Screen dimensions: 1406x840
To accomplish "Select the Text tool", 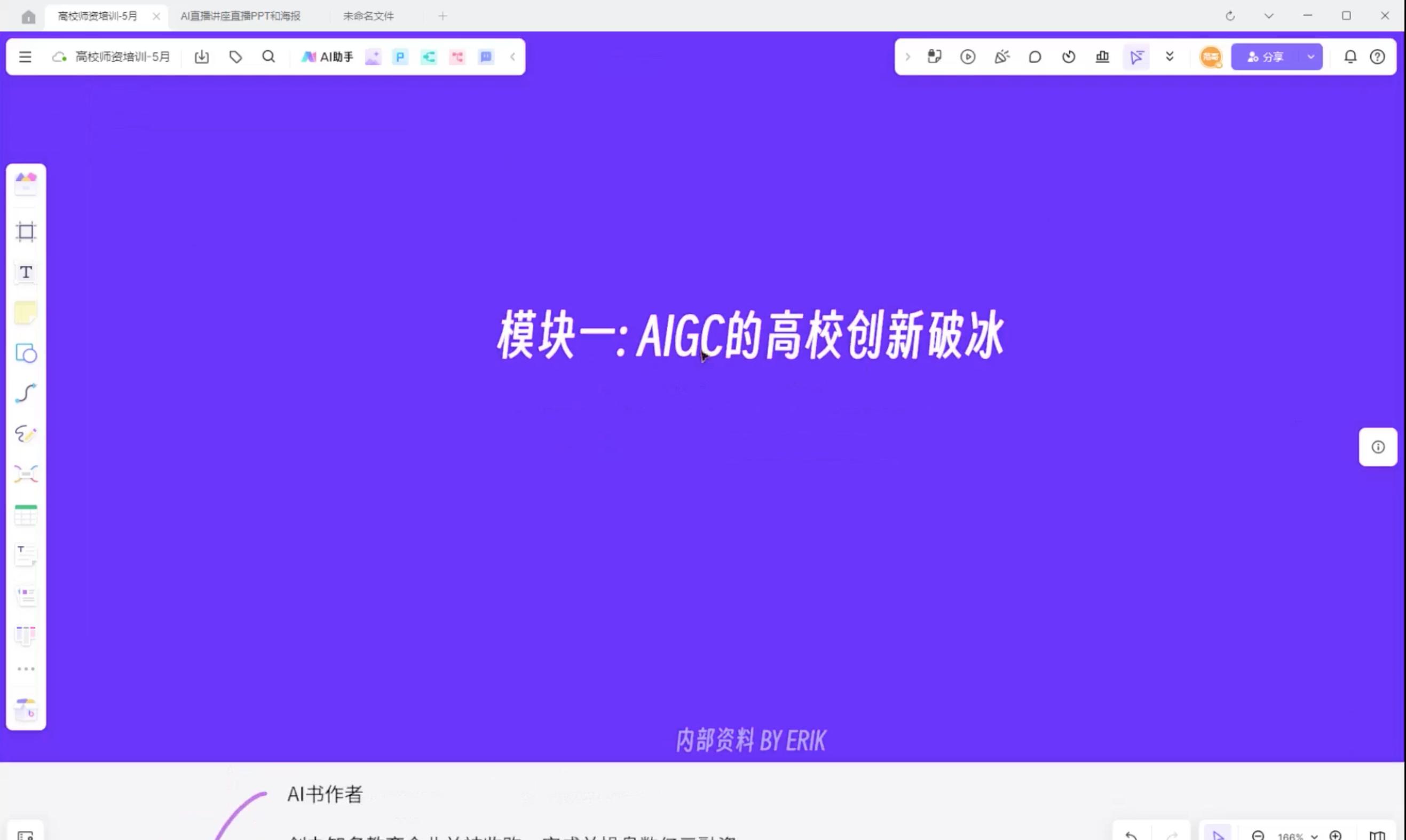I will click(x=26, y=272).
